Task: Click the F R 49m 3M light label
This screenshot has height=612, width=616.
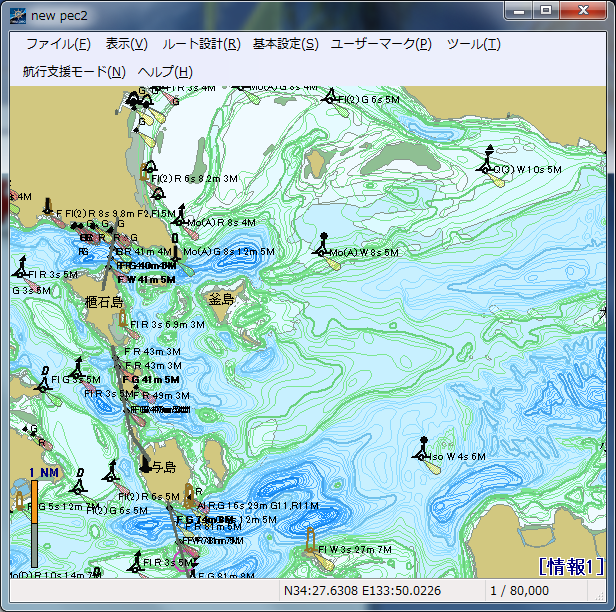Action: tap(161, 396)
